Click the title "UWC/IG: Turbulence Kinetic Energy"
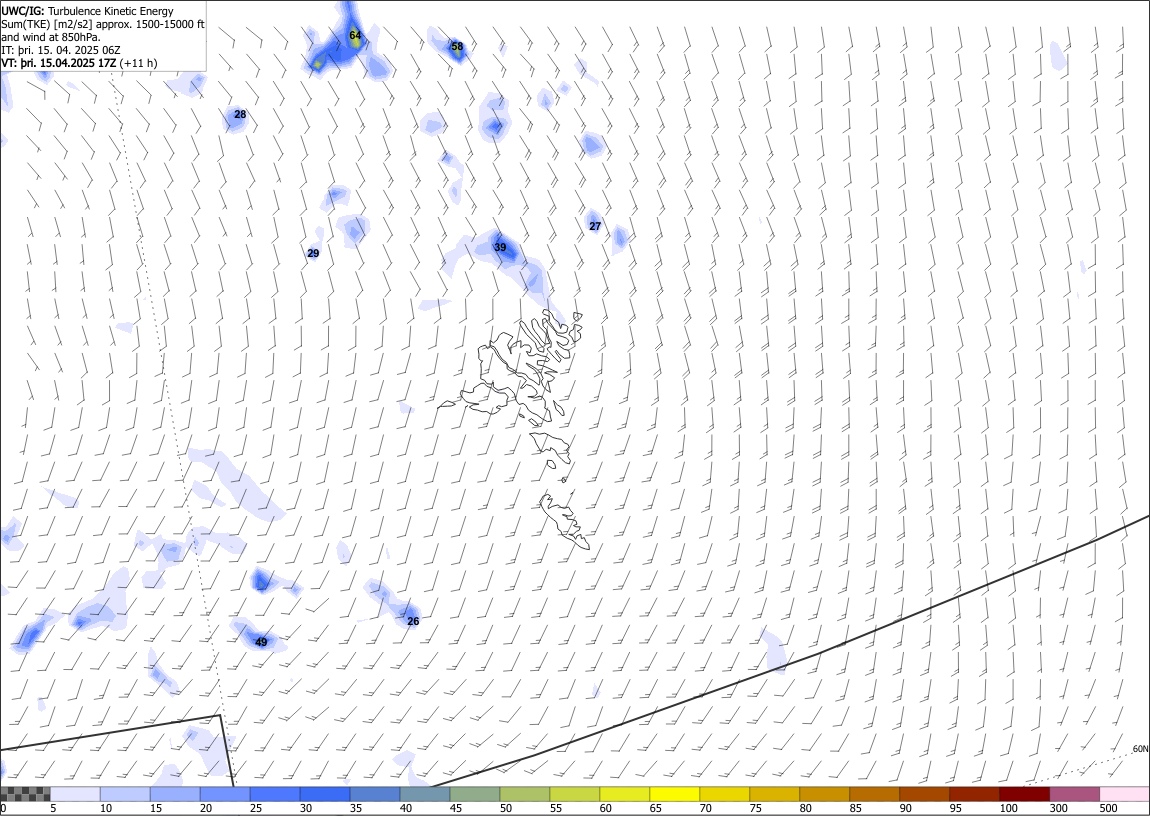 [x=87, y=11]
